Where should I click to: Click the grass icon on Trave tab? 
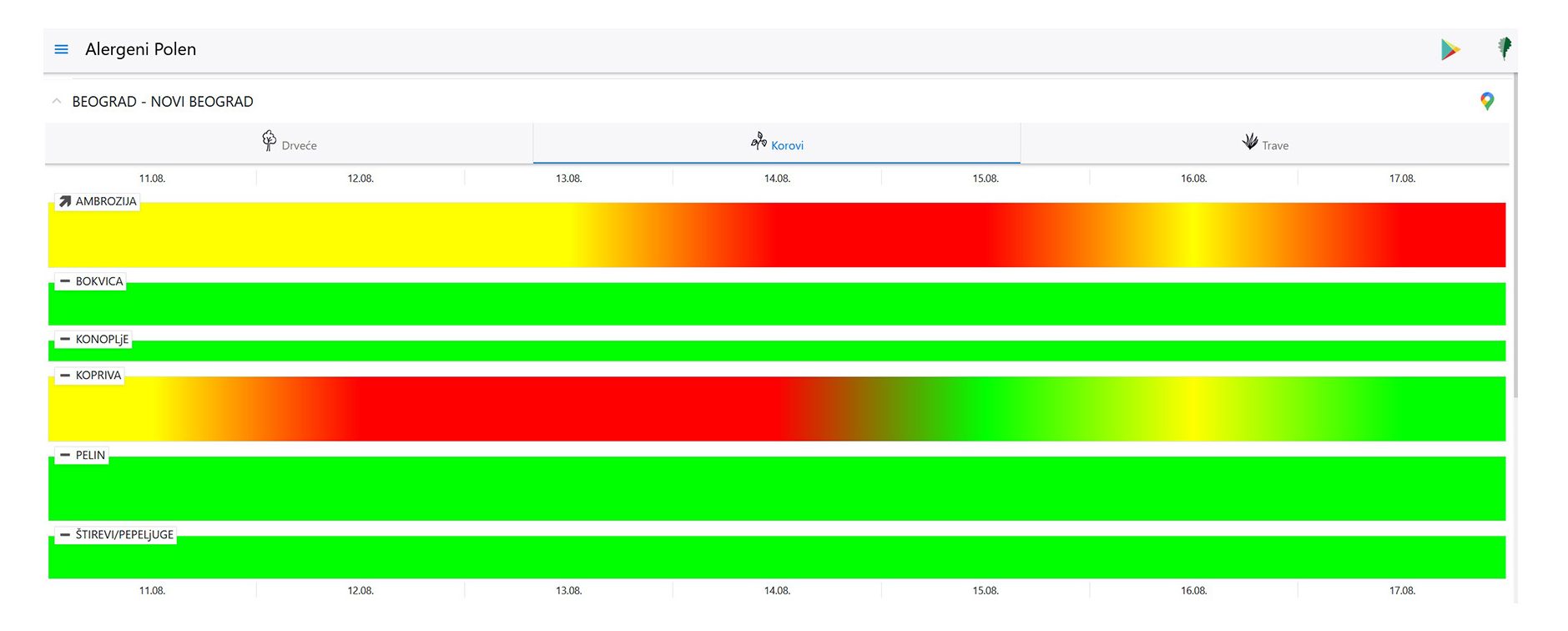(x=1249, y=141)
